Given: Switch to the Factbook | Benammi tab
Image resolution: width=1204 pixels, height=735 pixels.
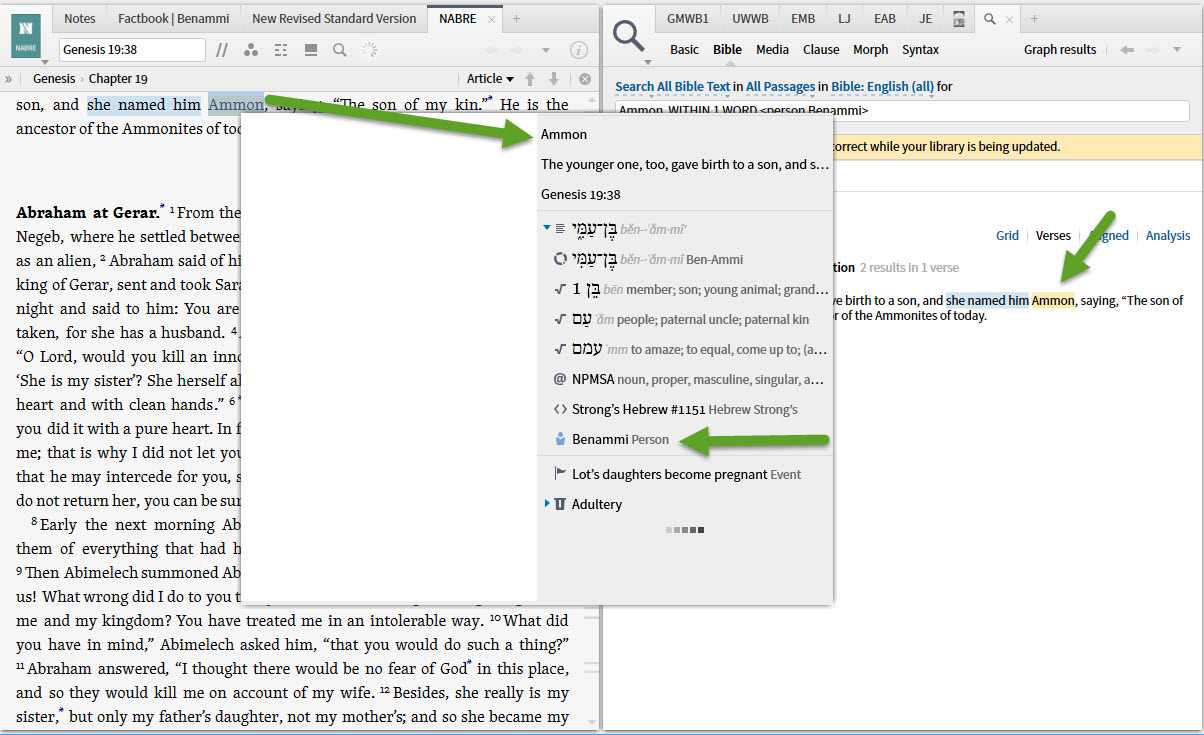Looking at the screenshot, I should click(x=172, y=19).
